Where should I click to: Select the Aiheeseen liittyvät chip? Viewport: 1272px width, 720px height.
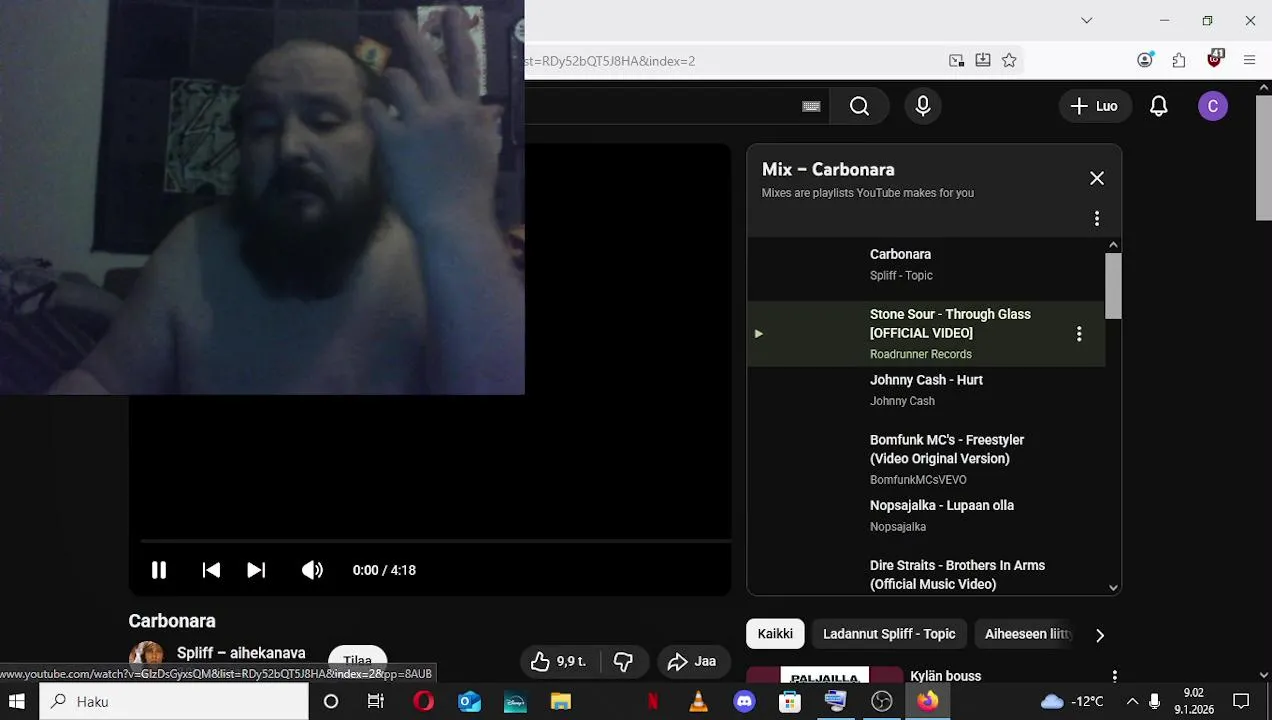point(1027,634)
